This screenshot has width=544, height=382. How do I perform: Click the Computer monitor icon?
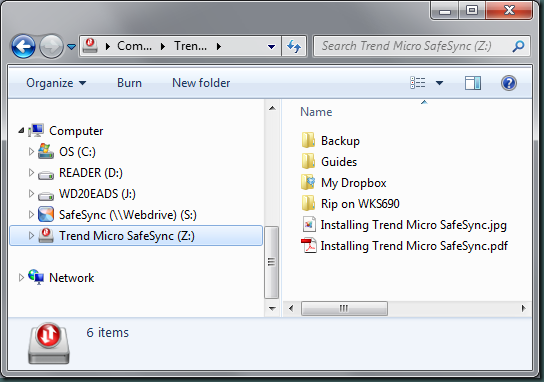point(36,130)
